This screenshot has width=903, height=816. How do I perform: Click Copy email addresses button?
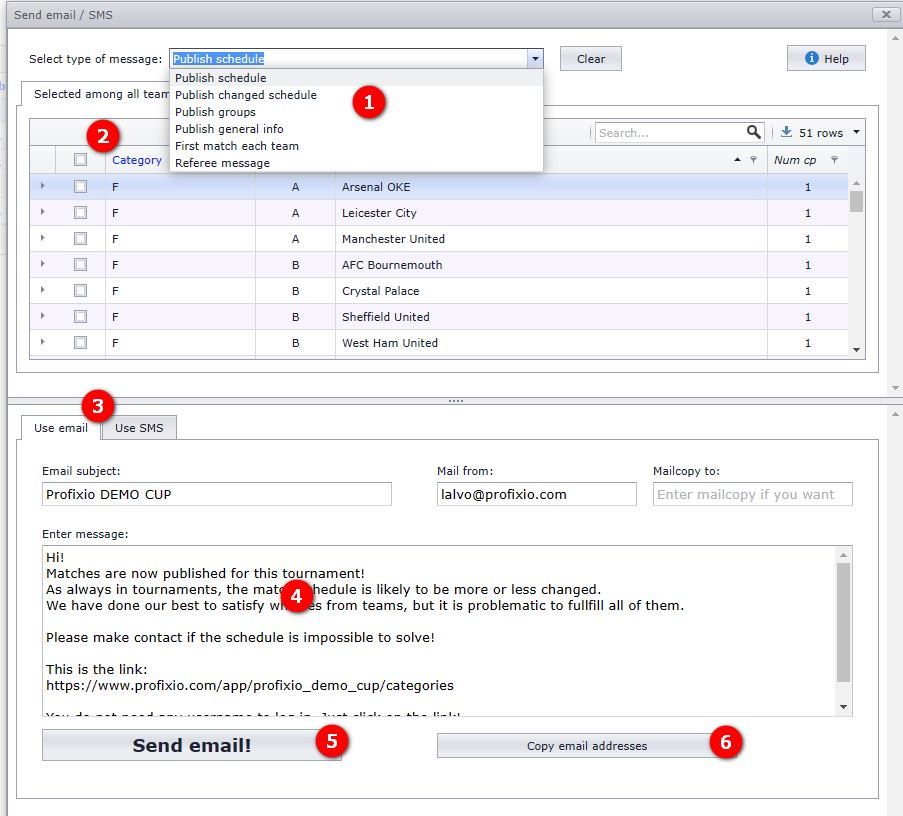(x=587, y=746)
